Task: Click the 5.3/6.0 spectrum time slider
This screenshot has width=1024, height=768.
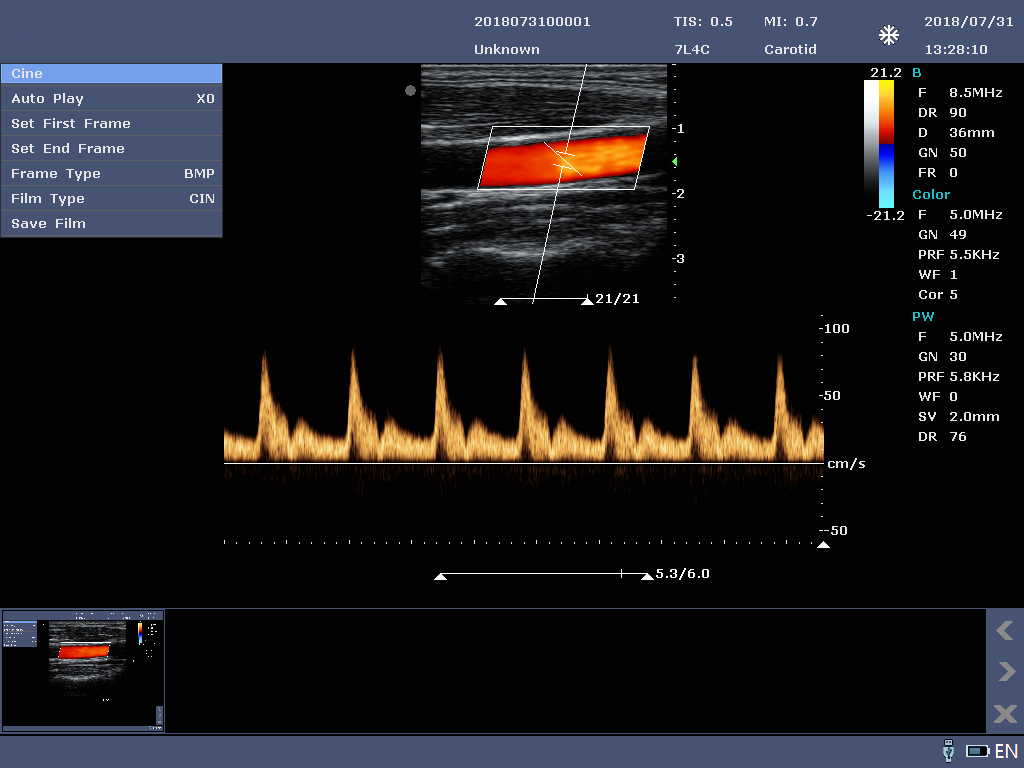Action: 545,575
